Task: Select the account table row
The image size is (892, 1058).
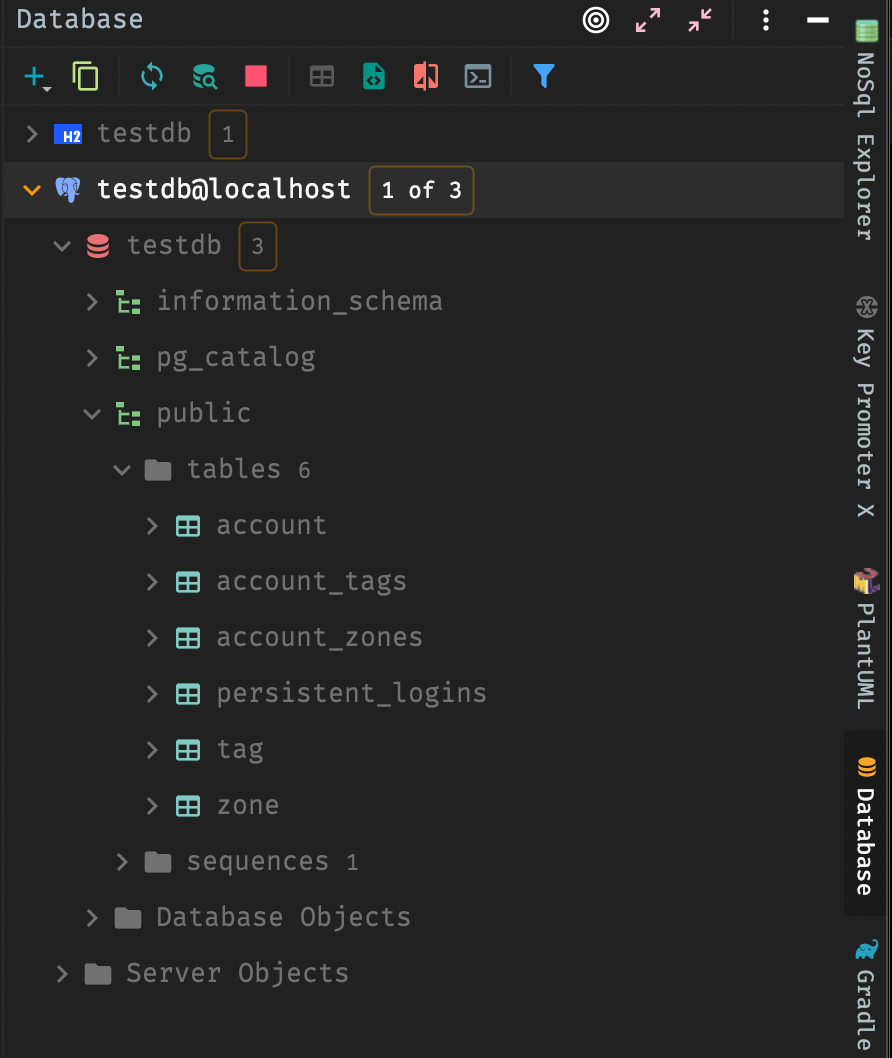Action: [424, 526]
